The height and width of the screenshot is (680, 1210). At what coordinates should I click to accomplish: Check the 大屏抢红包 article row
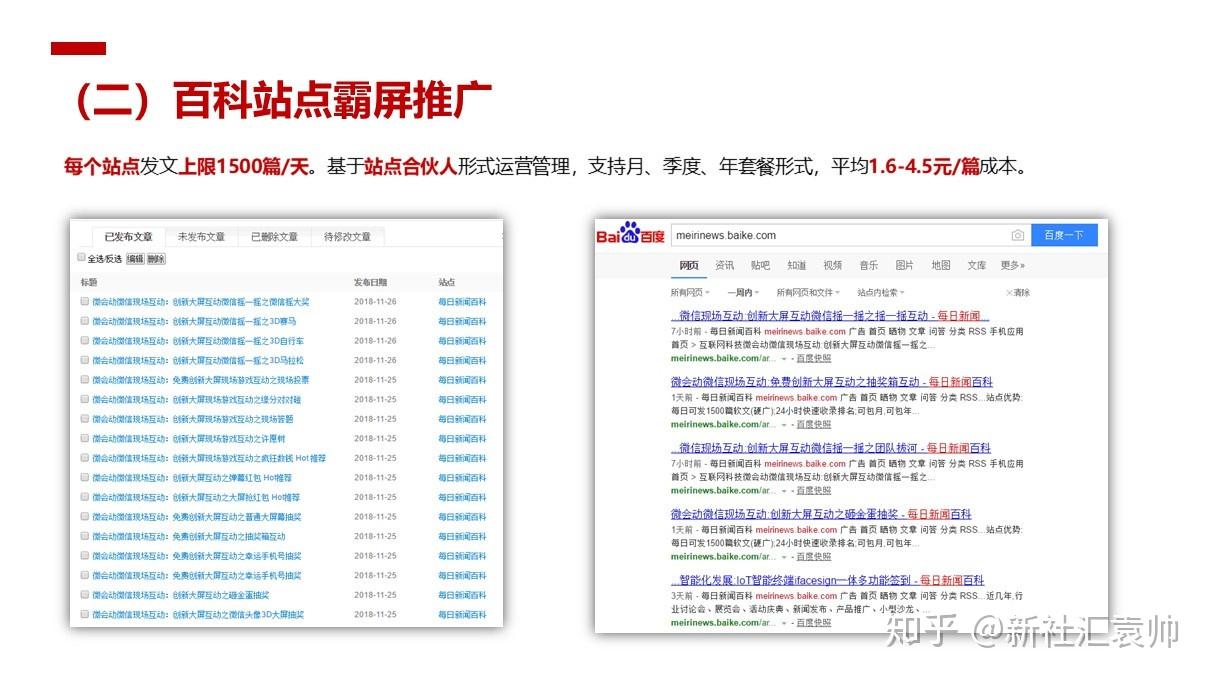pyautogui.click(x=85, y=497)
